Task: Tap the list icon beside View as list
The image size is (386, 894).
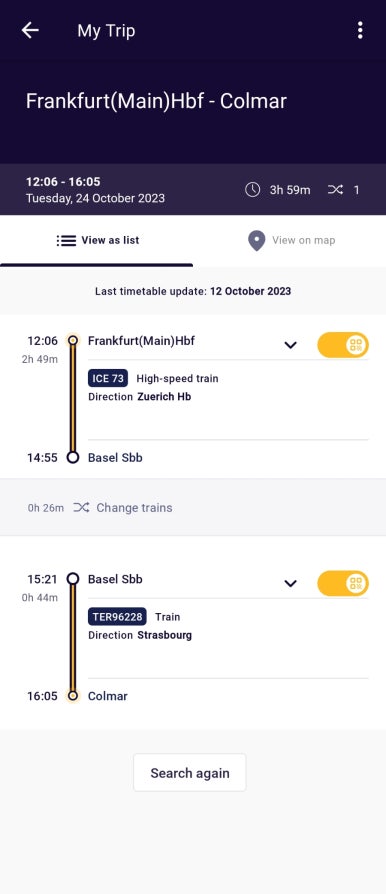Action: pos(66,241)
